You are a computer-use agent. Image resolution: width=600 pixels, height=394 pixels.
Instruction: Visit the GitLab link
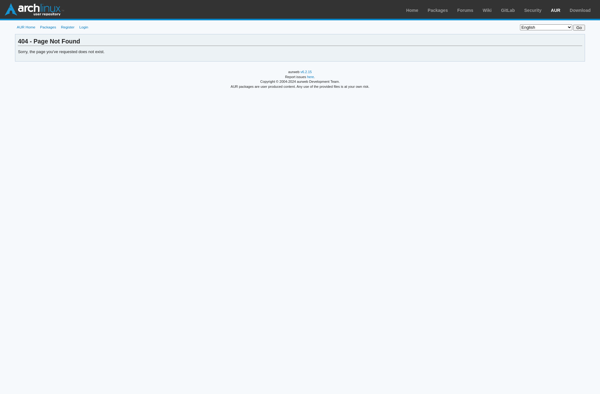508,10
